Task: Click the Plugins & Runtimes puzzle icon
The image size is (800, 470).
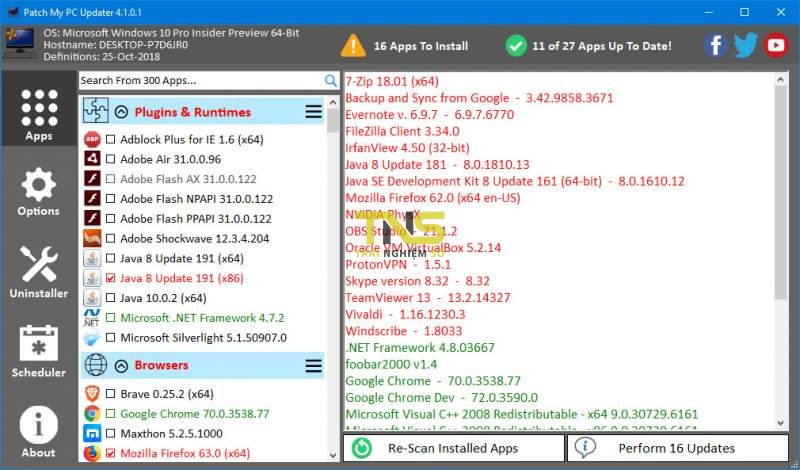Action: coord(96,111)
